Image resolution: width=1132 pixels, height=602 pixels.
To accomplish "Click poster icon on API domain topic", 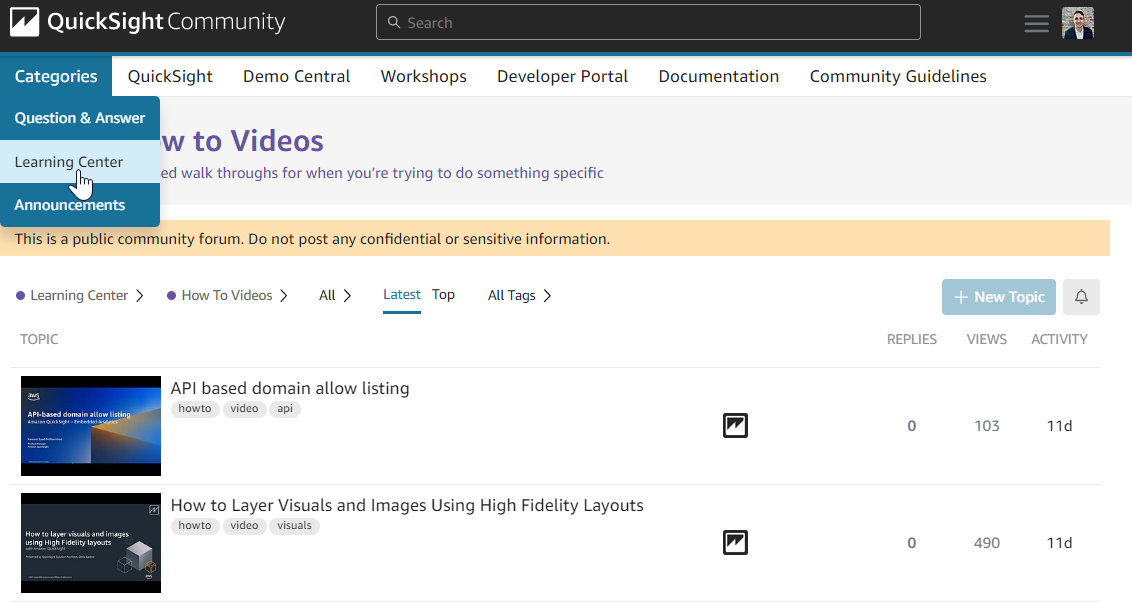I will [x=735, y=426].
